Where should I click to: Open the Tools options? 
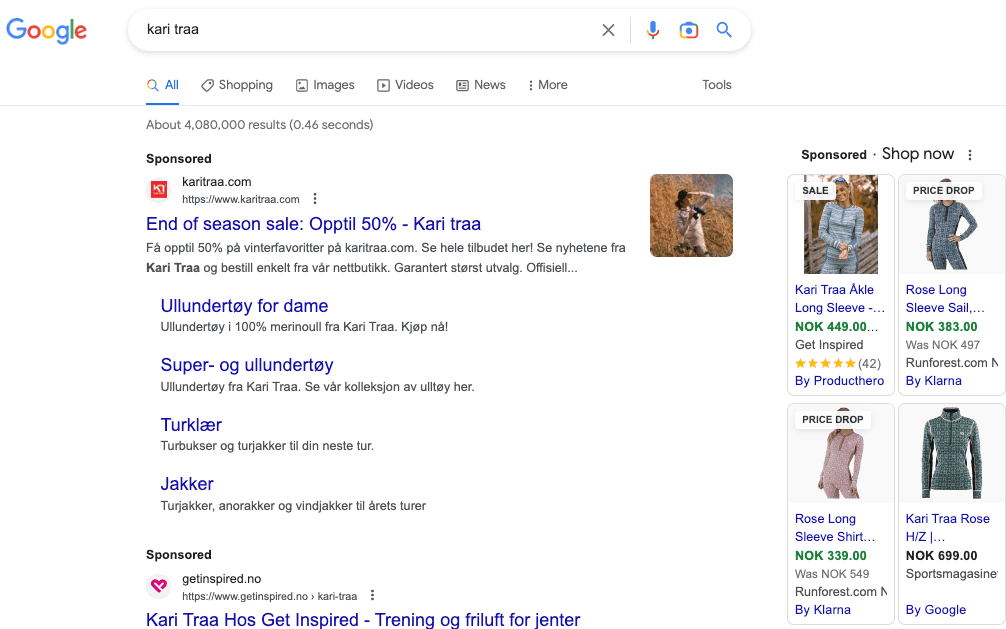pyautogui.click(x=717, y=85)
